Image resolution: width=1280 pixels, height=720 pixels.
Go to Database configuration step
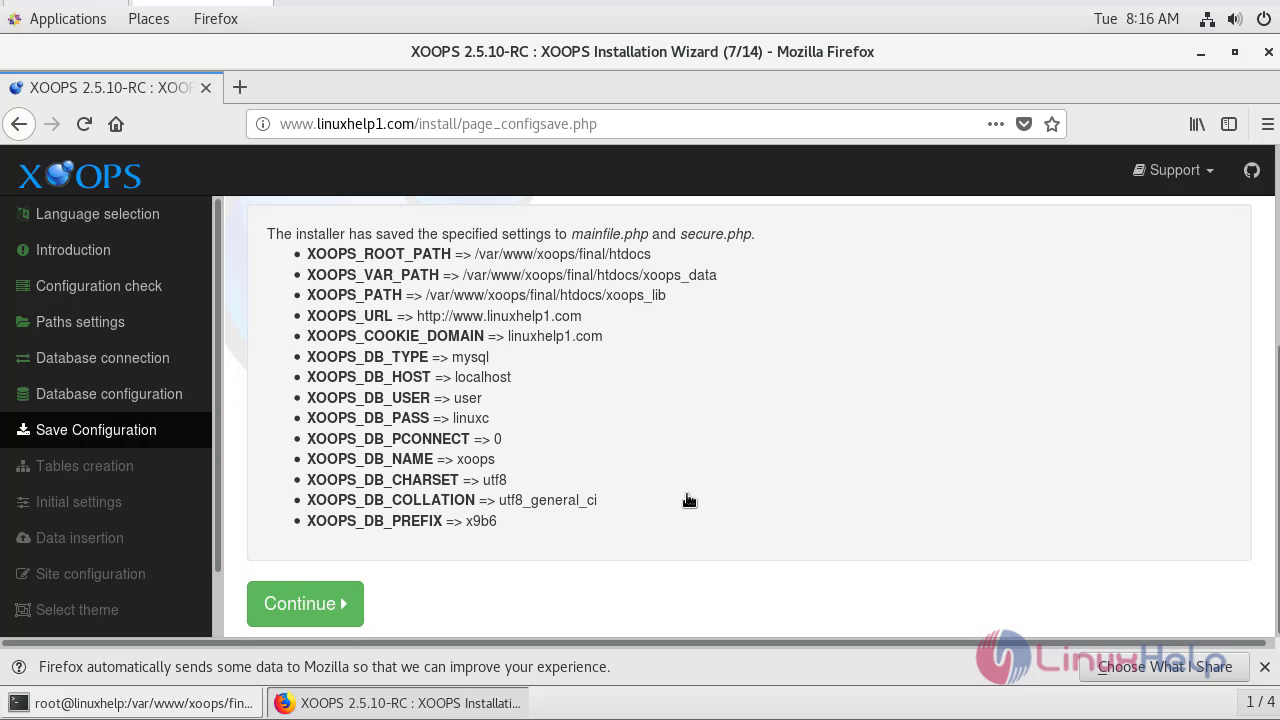pos(109,394)
